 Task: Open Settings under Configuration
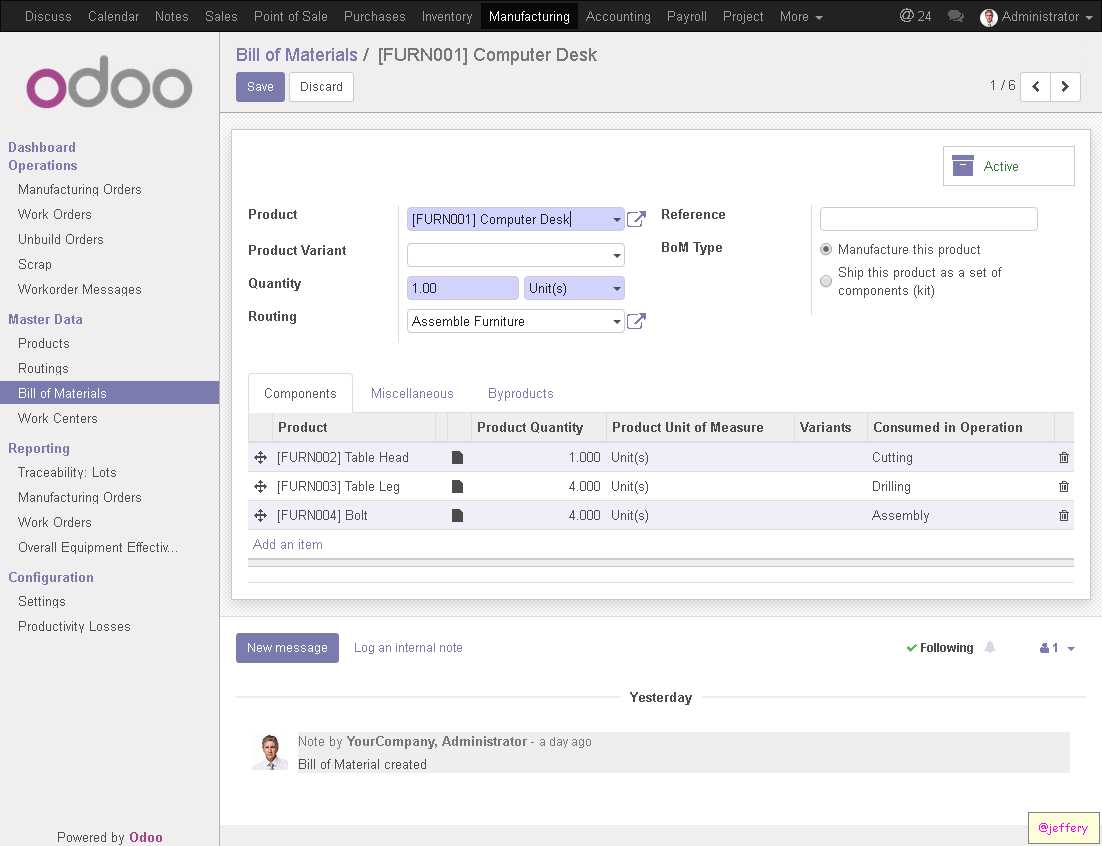[41, 601]
